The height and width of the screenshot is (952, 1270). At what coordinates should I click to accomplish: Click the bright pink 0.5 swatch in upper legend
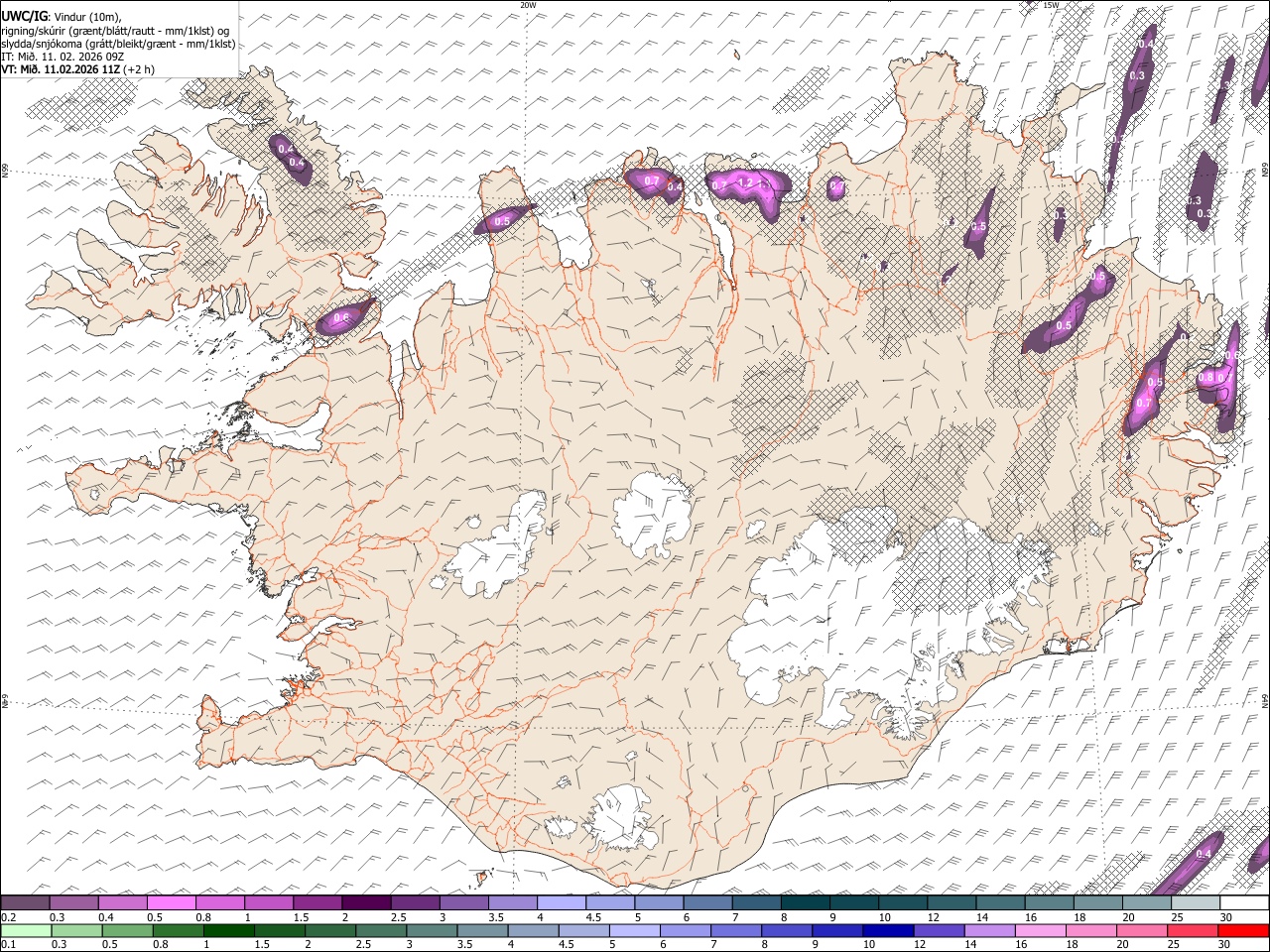(x=171, y=902)
